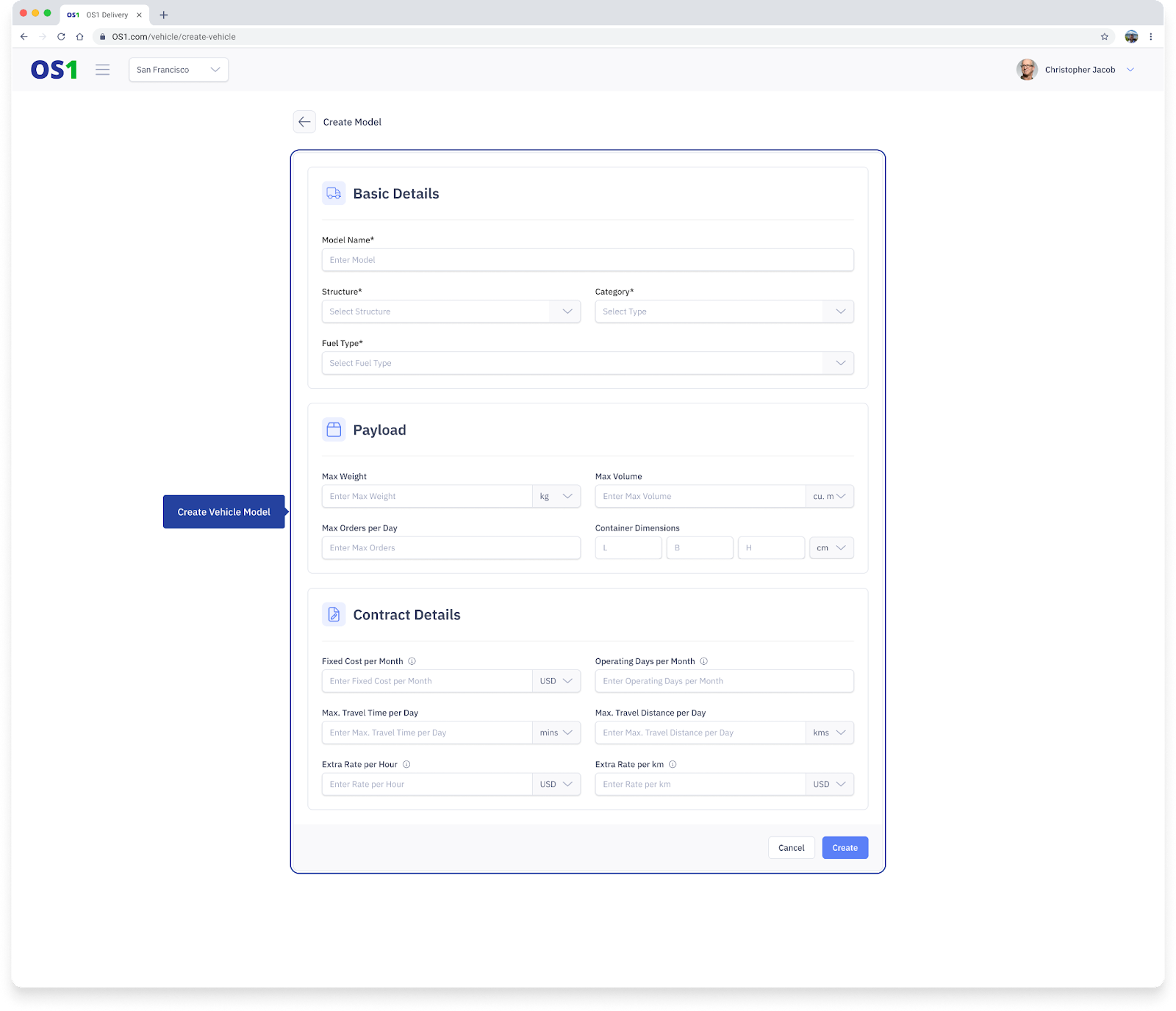Change the travel distance kms unit
The image size is (1176, 1011).
(x=830, y=733)
